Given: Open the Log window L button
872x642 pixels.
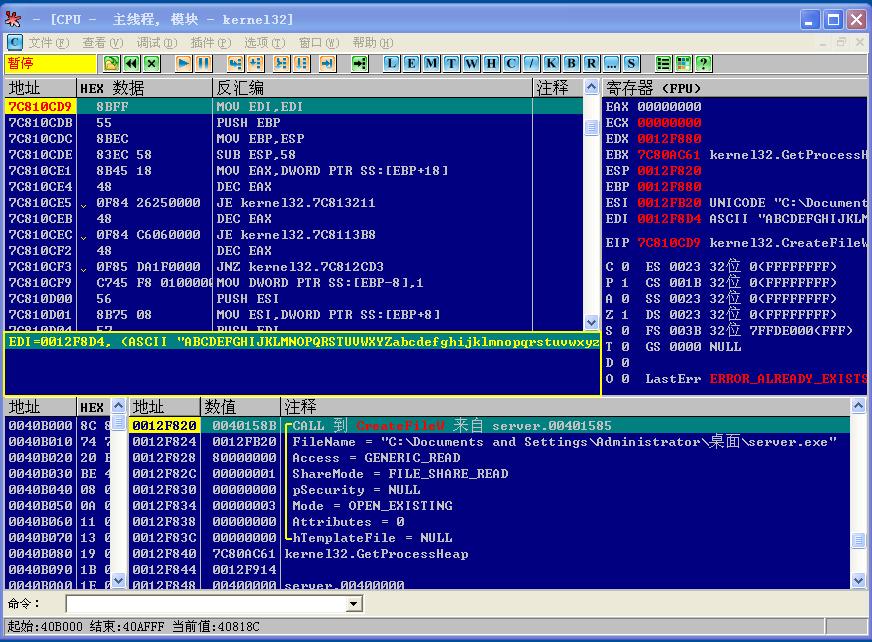Looking at the screenshot, I should [x=392, y=63].
